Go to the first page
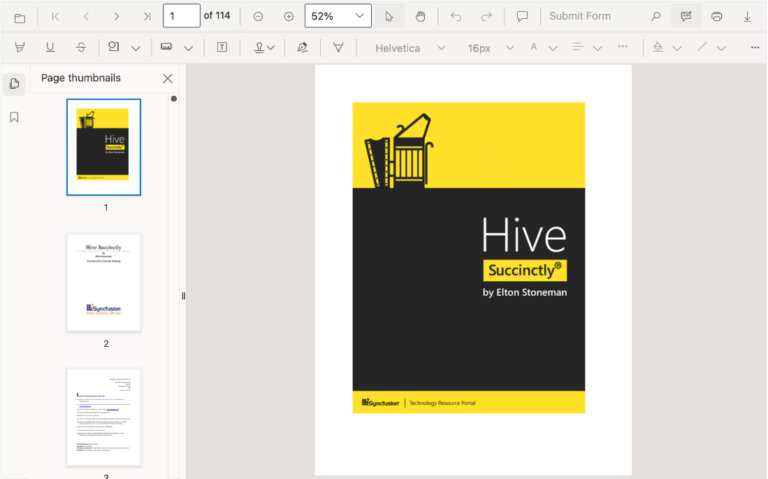Screen dimensions: 768x479 tap(55, 17)
